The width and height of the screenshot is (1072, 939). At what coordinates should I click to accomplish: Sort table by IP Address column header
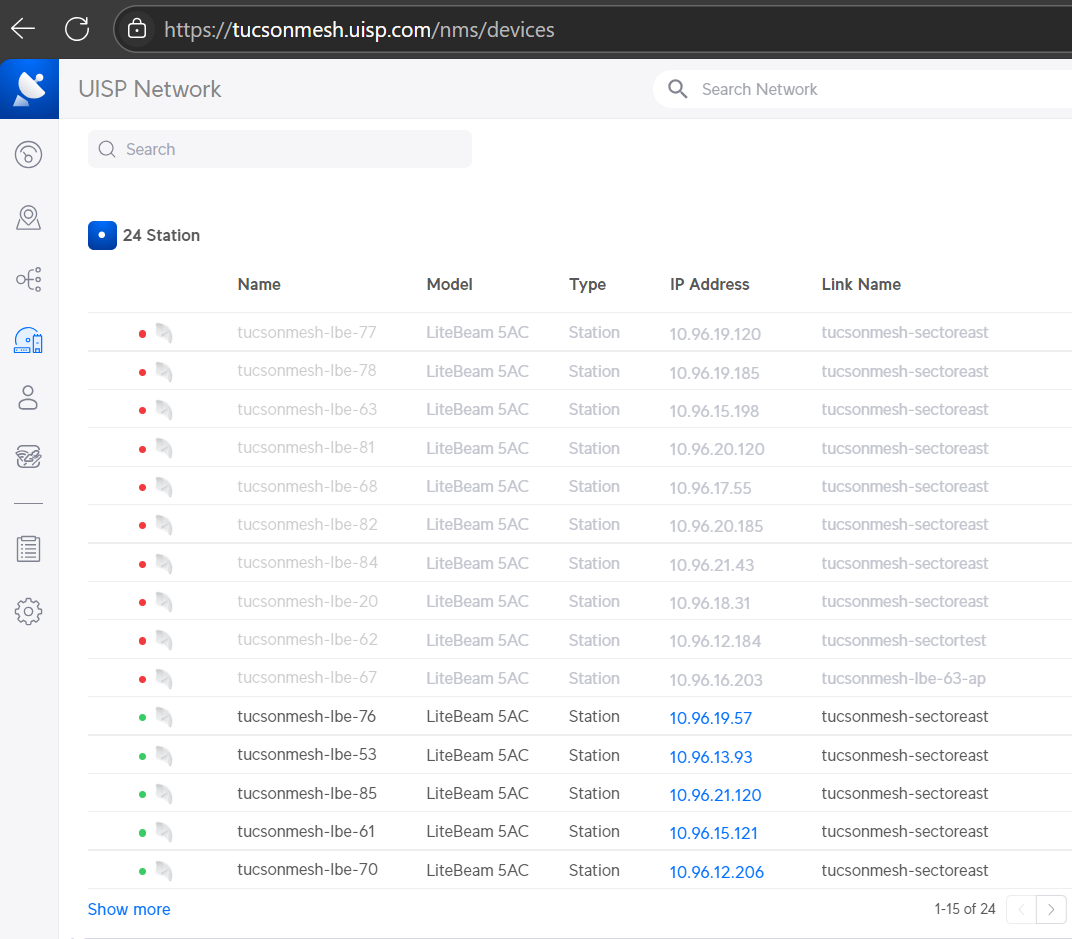(x=709, y=284)
